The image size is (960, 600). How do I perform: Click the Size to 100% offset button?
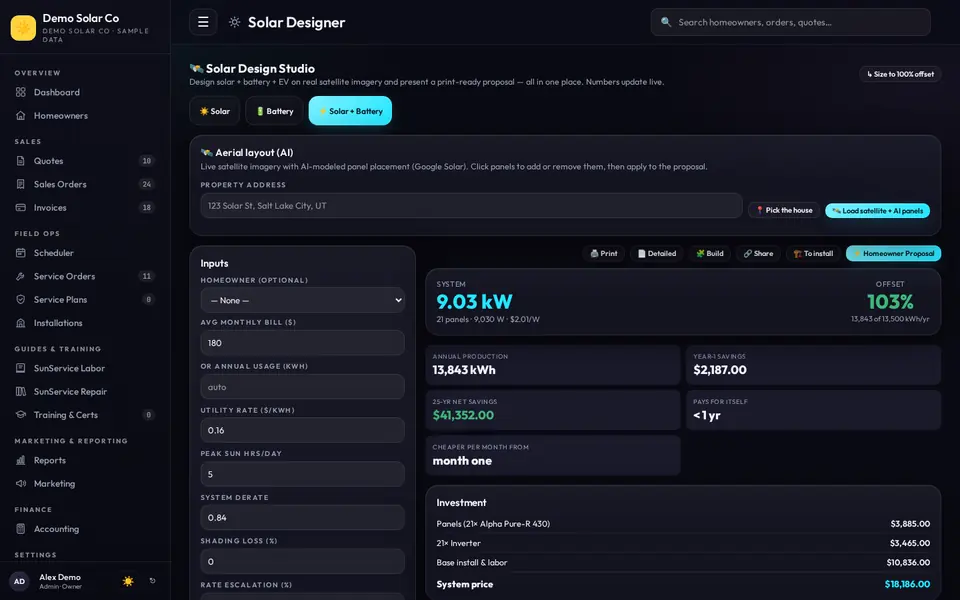tap(900, 74)
